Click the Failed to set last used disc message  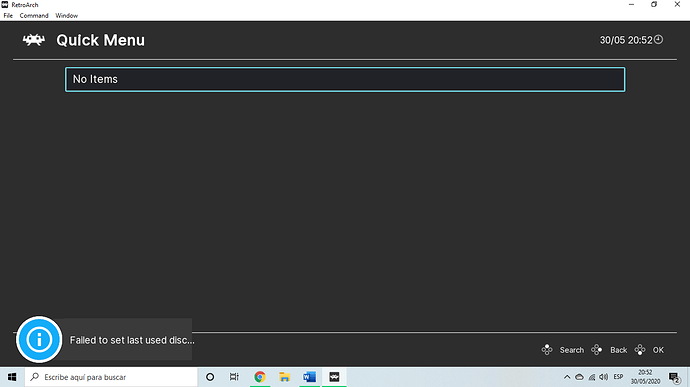132,340
